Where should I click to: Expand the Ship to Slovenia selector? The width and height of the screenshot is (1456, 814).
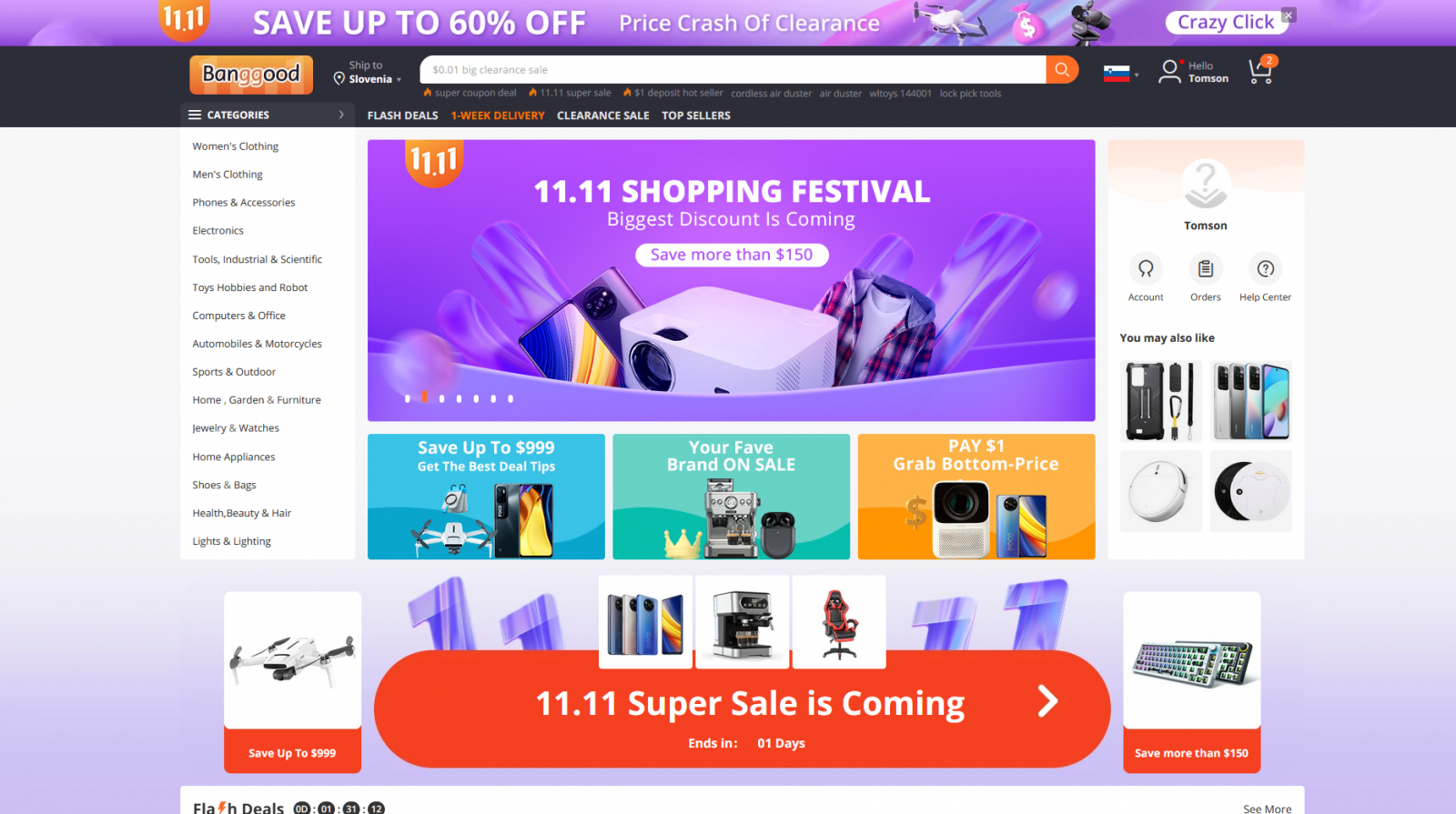click(367, 73)
